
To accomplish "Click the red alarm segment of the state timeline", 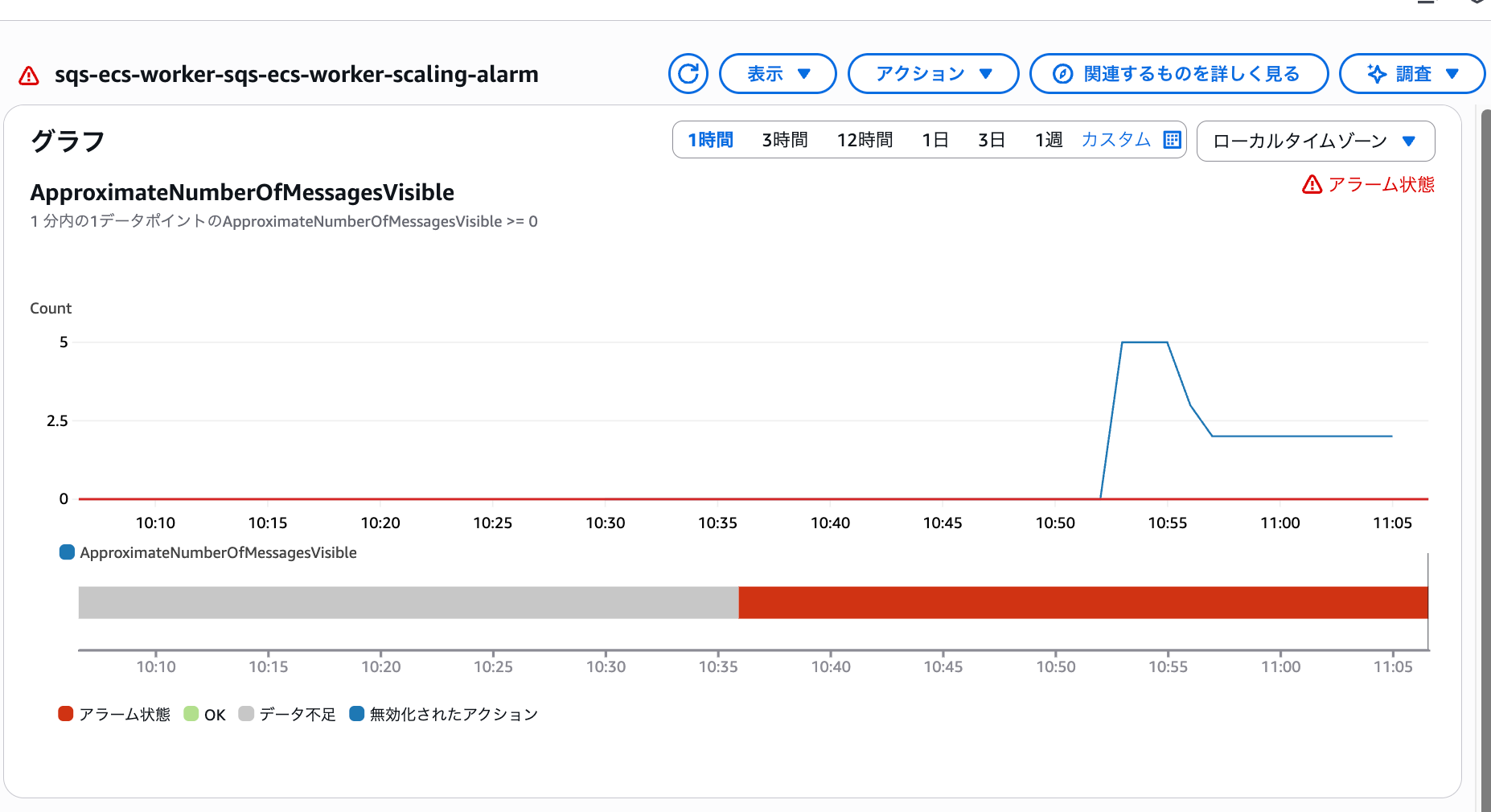I will [x=1082, y=602].
